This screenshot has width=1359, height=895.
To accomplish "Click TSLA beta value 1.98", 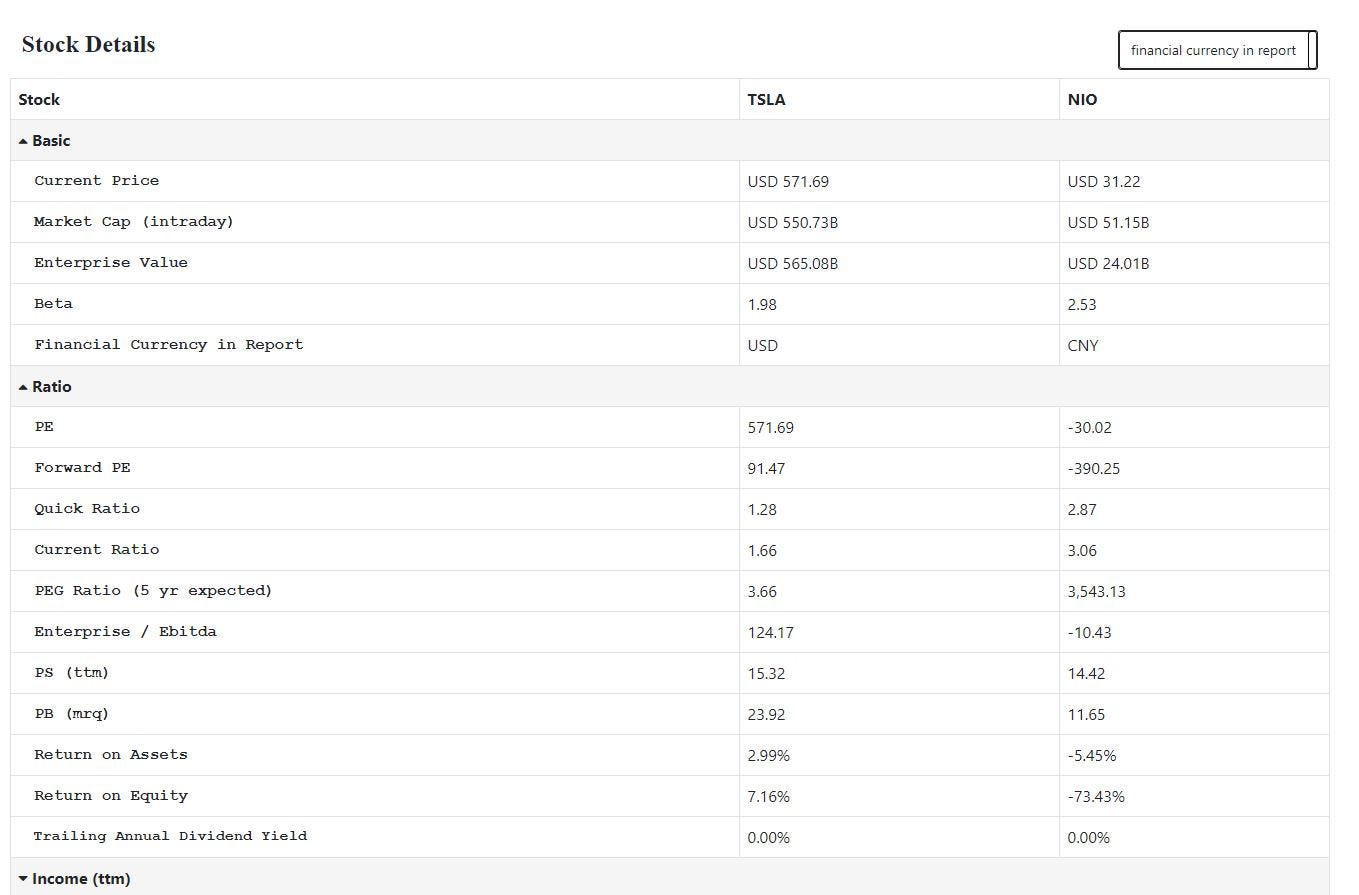I will coord(762,305).
